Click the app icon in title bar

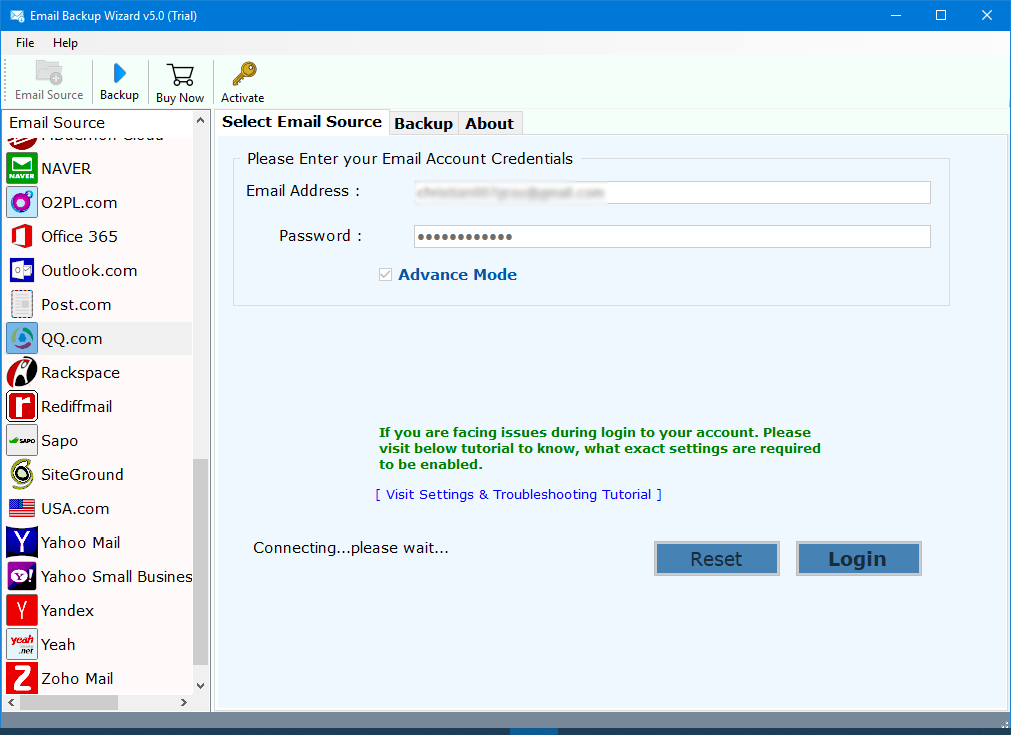point(17,15)
